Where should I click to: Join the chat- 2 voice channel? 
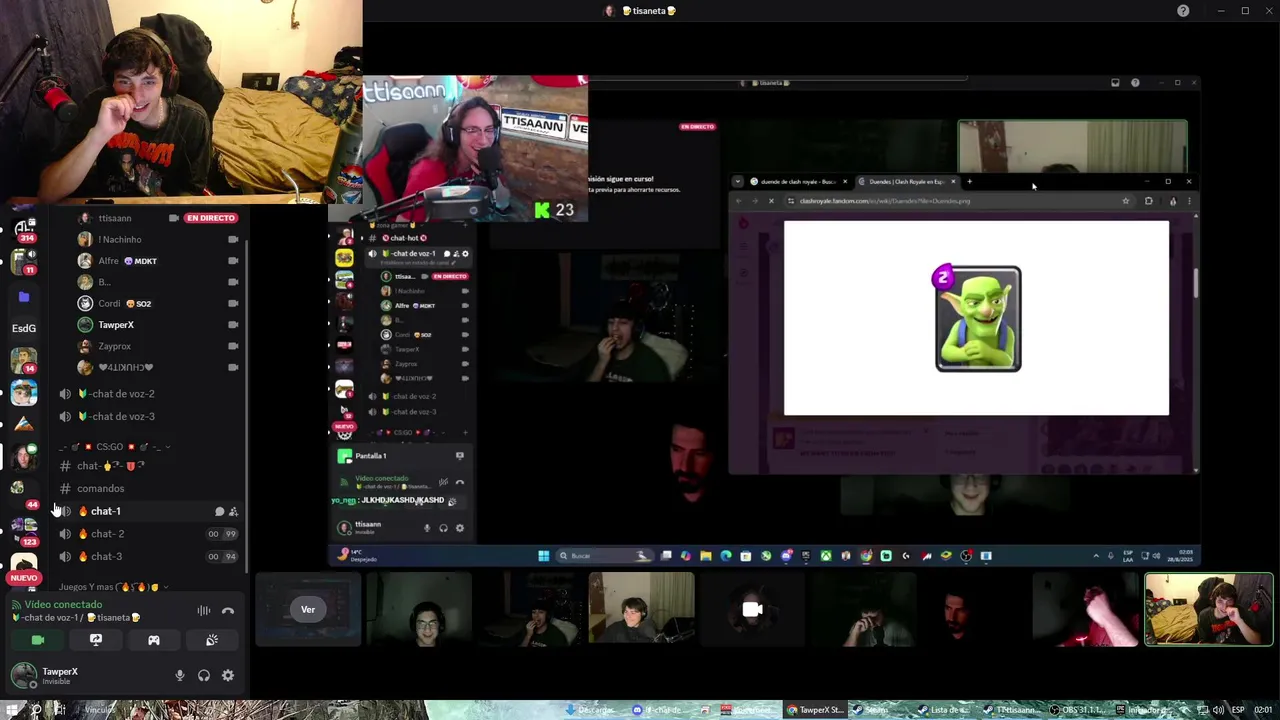pos(107,534)
